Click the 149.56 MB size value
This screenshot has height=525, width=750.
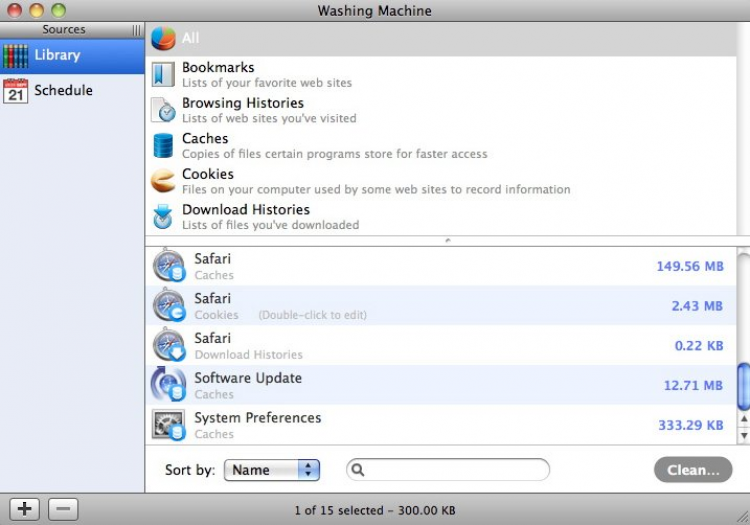[690, 266]
